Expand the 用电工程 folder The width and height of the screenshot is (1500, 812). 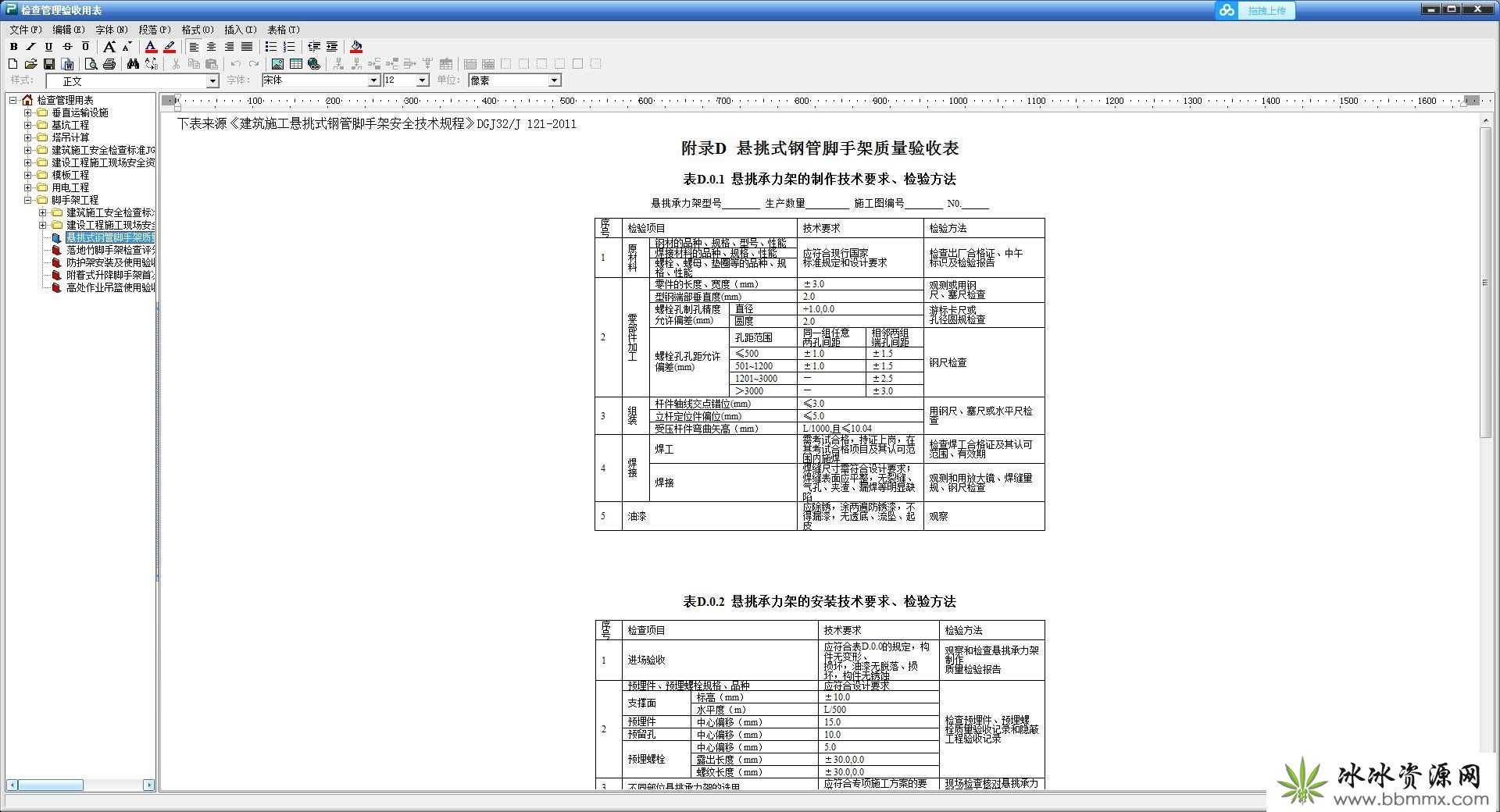[x=28, y=187]
